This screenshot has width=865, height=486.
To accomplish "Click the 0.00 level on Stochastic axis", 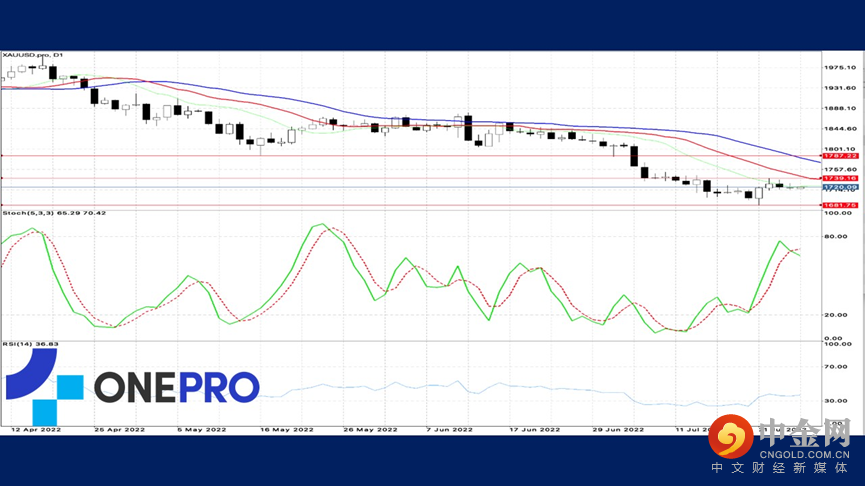I will (x=834, y=338).
